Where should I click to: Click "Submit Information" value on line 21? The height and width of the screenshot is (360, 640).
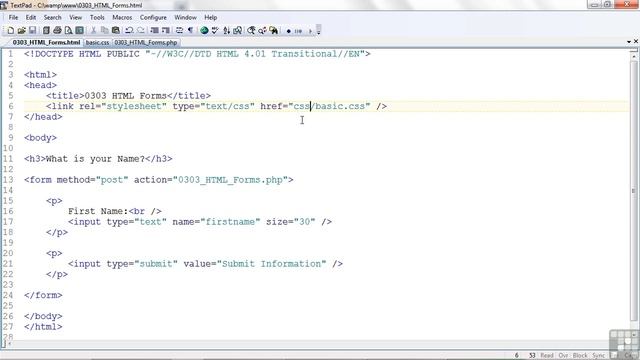coord(271,264)
